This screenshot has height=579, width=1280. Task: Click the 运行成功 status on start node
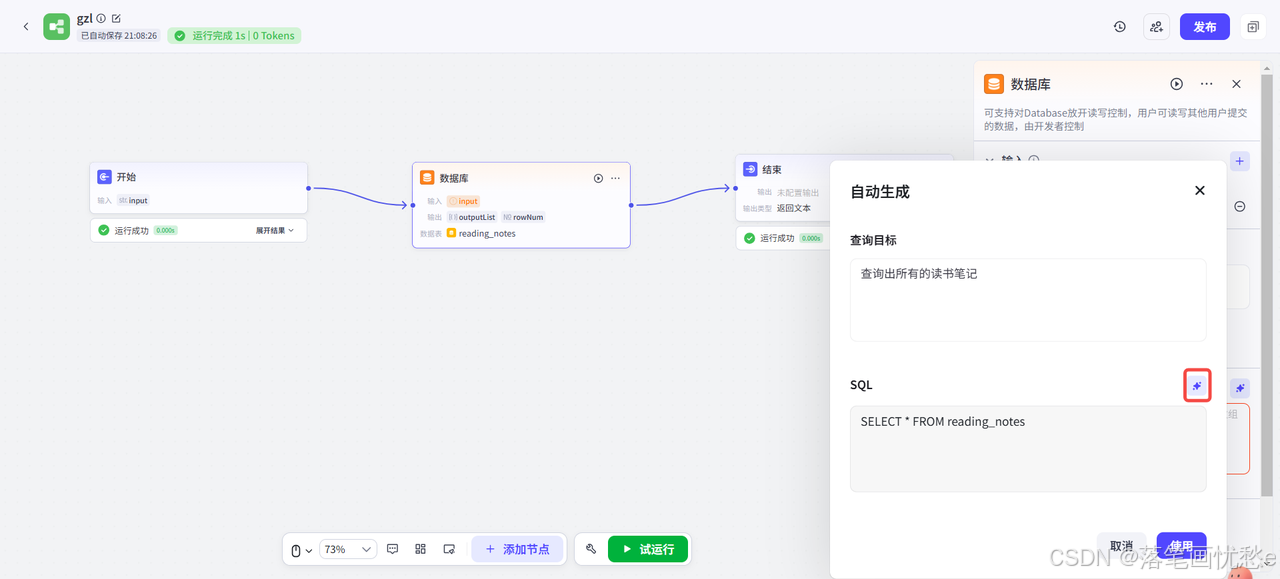pyautogui.click(x=131, y=230)
